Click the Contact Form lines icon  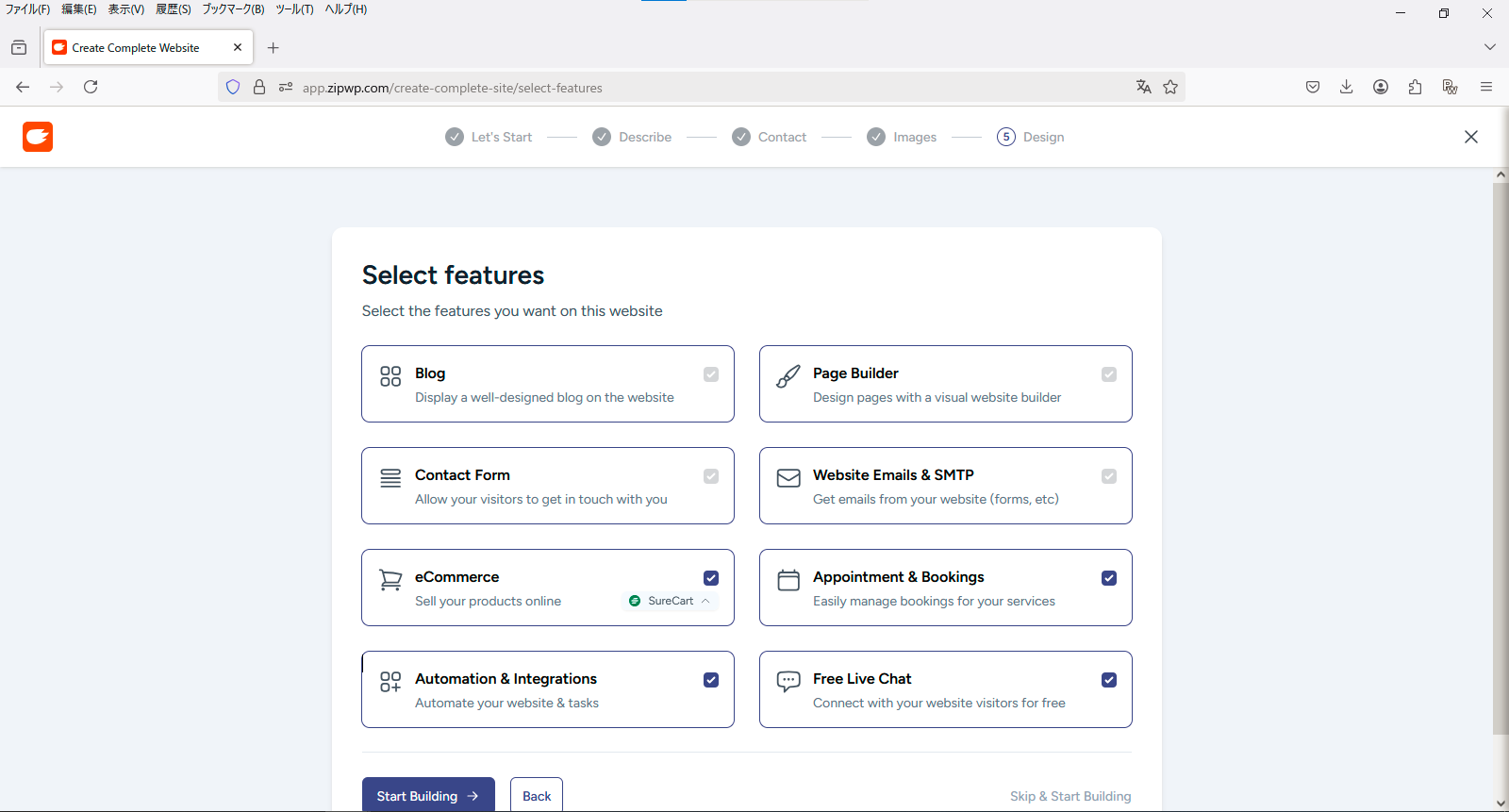[390, 478]
